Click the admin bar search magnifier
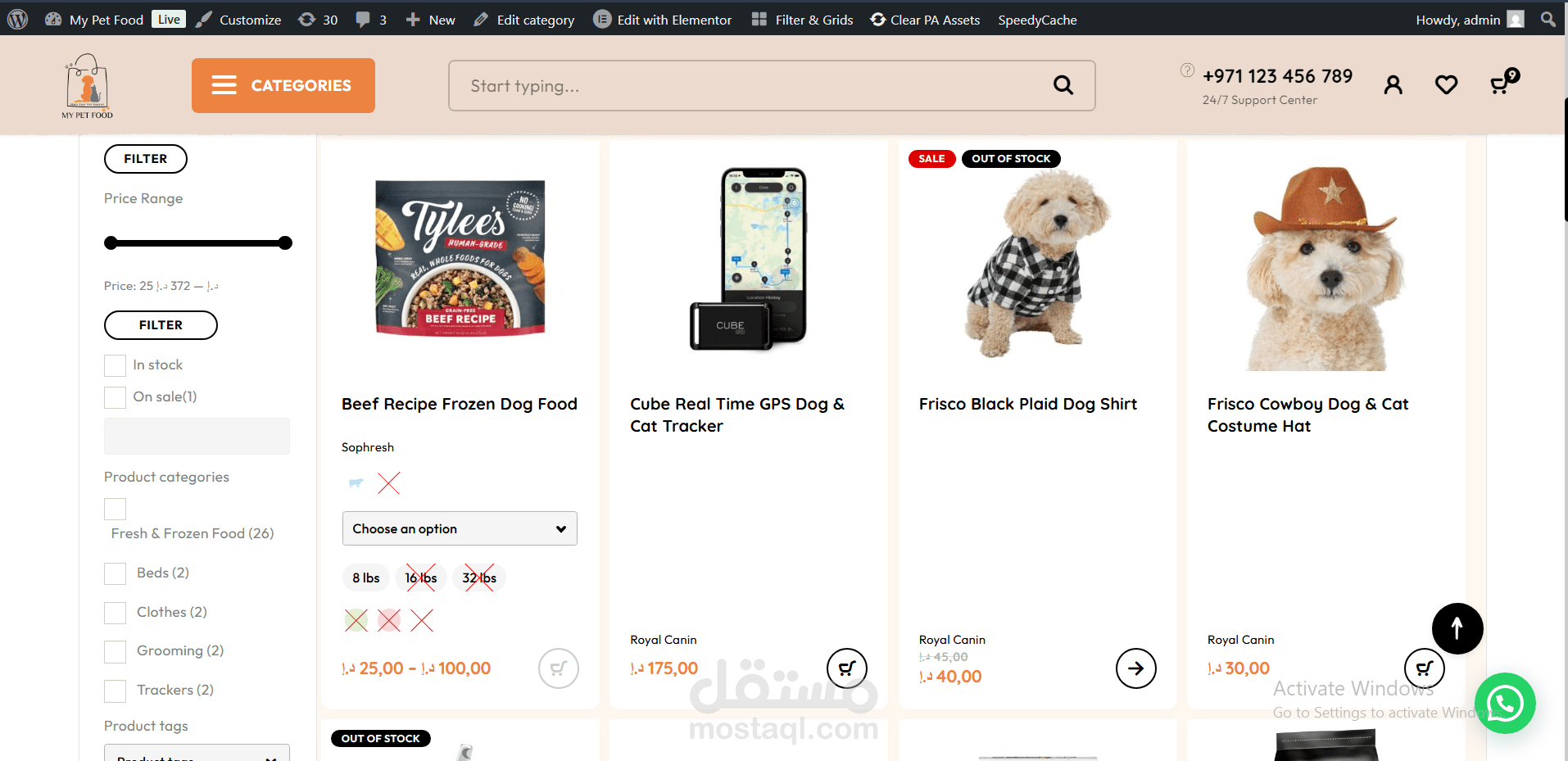 pyautogui.click(x=1548, y=19)
